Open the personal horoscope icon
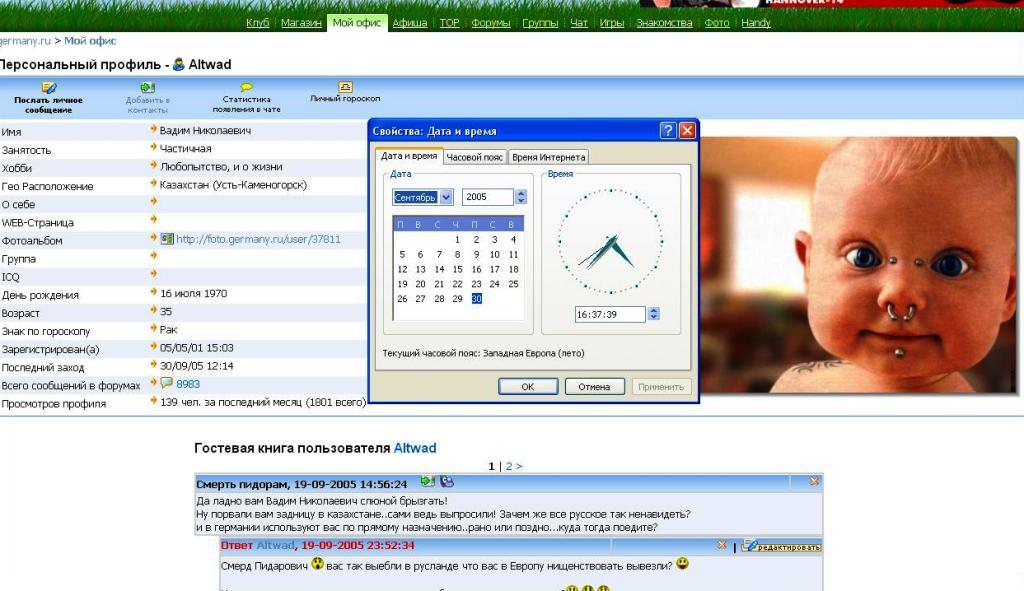 pos(345,88)
